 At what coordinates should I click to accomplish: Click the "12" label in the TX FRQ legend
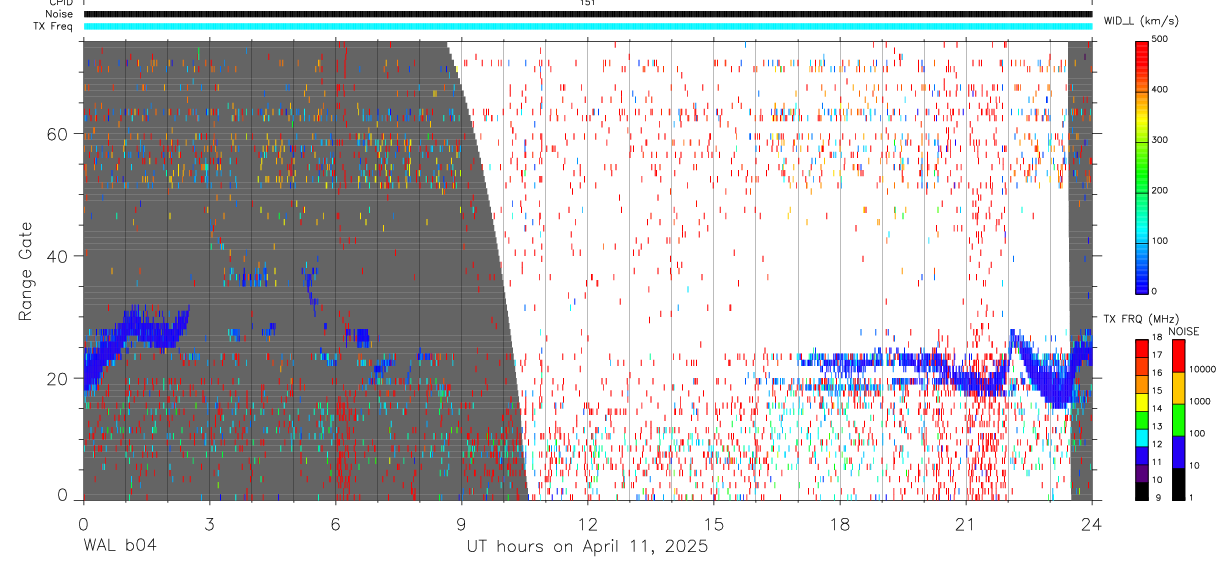[1157, 444]
